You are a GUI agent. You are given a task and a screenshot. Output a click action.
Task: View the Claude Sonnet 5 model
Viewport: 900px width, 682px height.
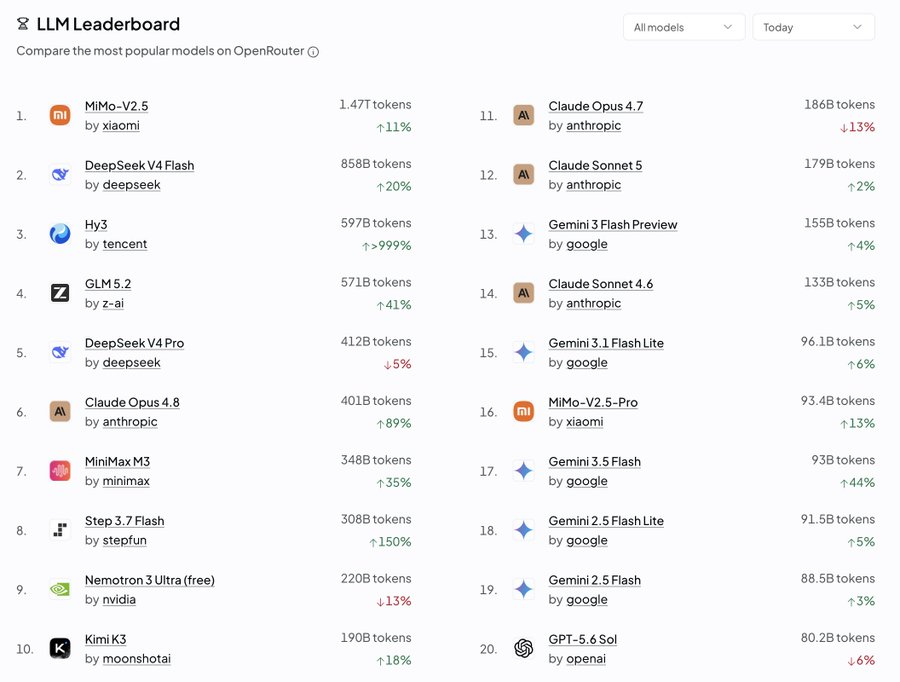click(595, 165)
